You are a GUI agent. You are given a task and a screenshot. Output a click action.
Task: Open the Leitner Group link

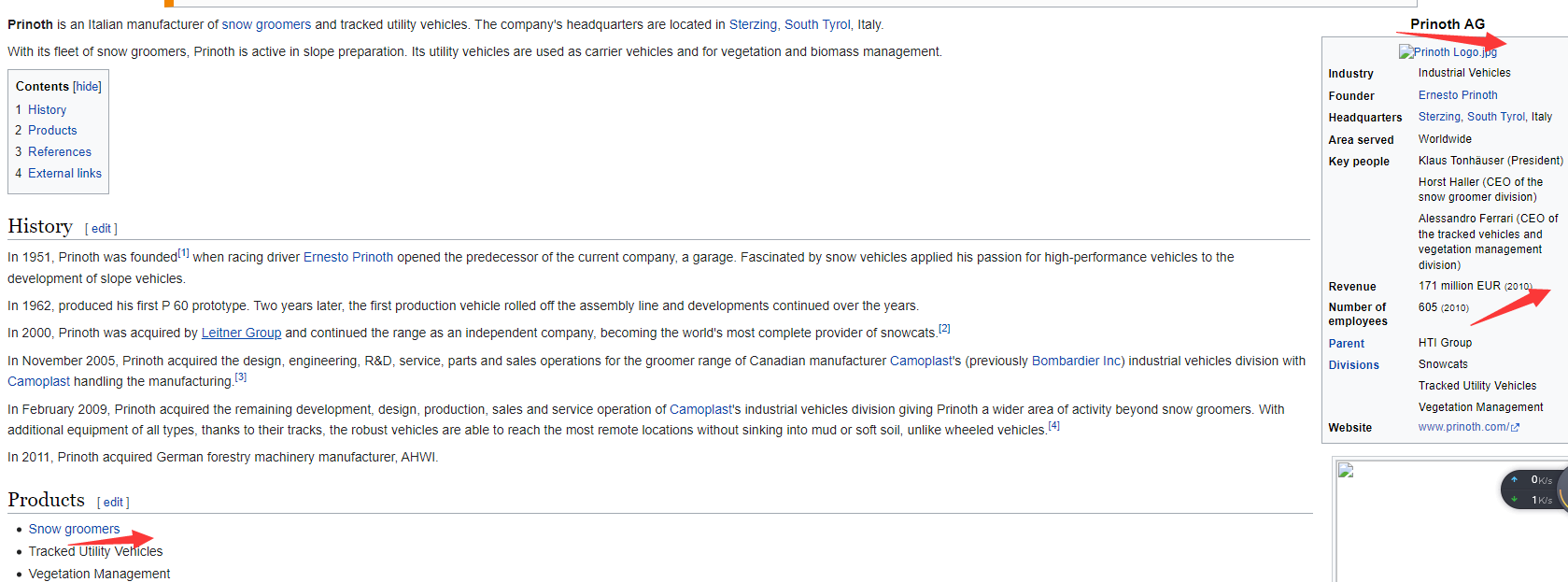241,333
